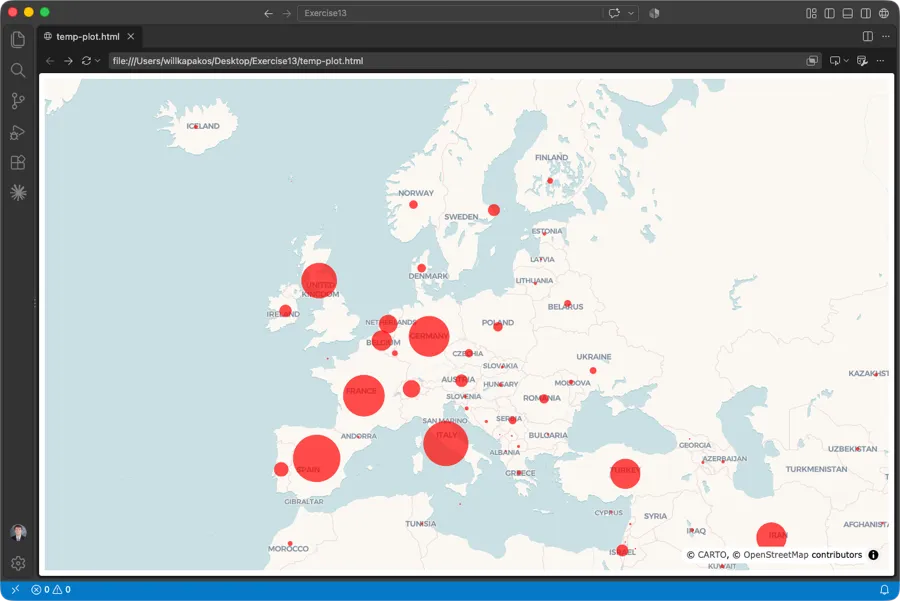Open the Accounts avatar menu
Viewport: 900px width, 601px height.
[x=18, y=533]
